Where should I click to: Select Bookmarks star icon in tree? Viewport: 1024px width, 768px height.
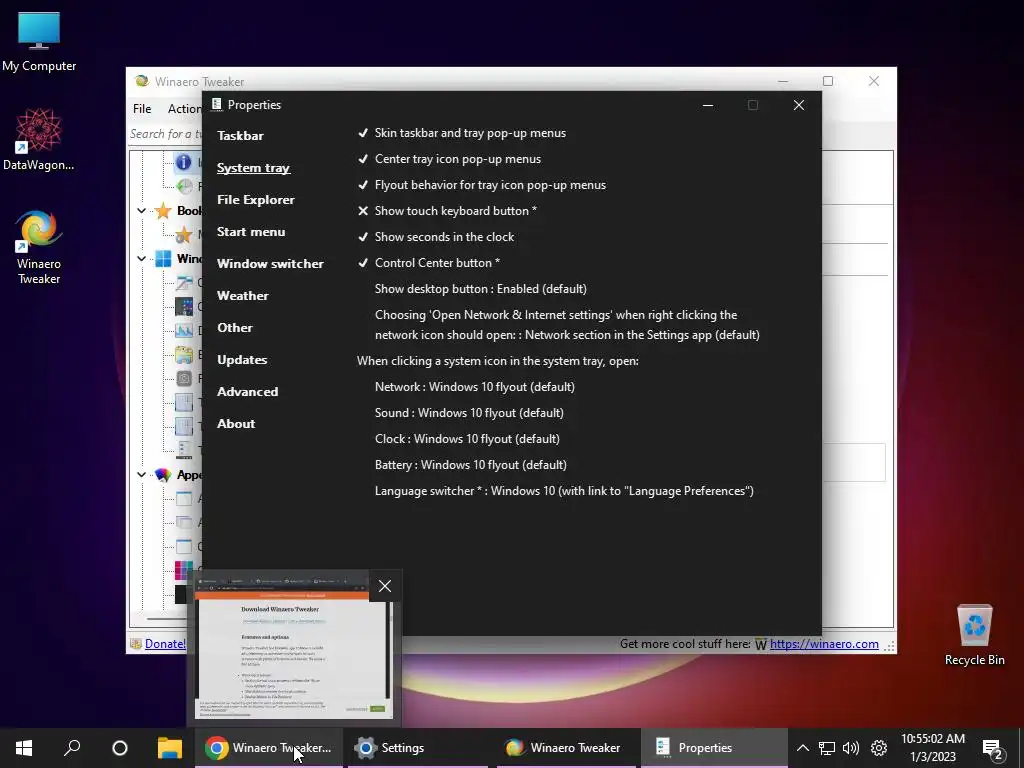(163, 211)
